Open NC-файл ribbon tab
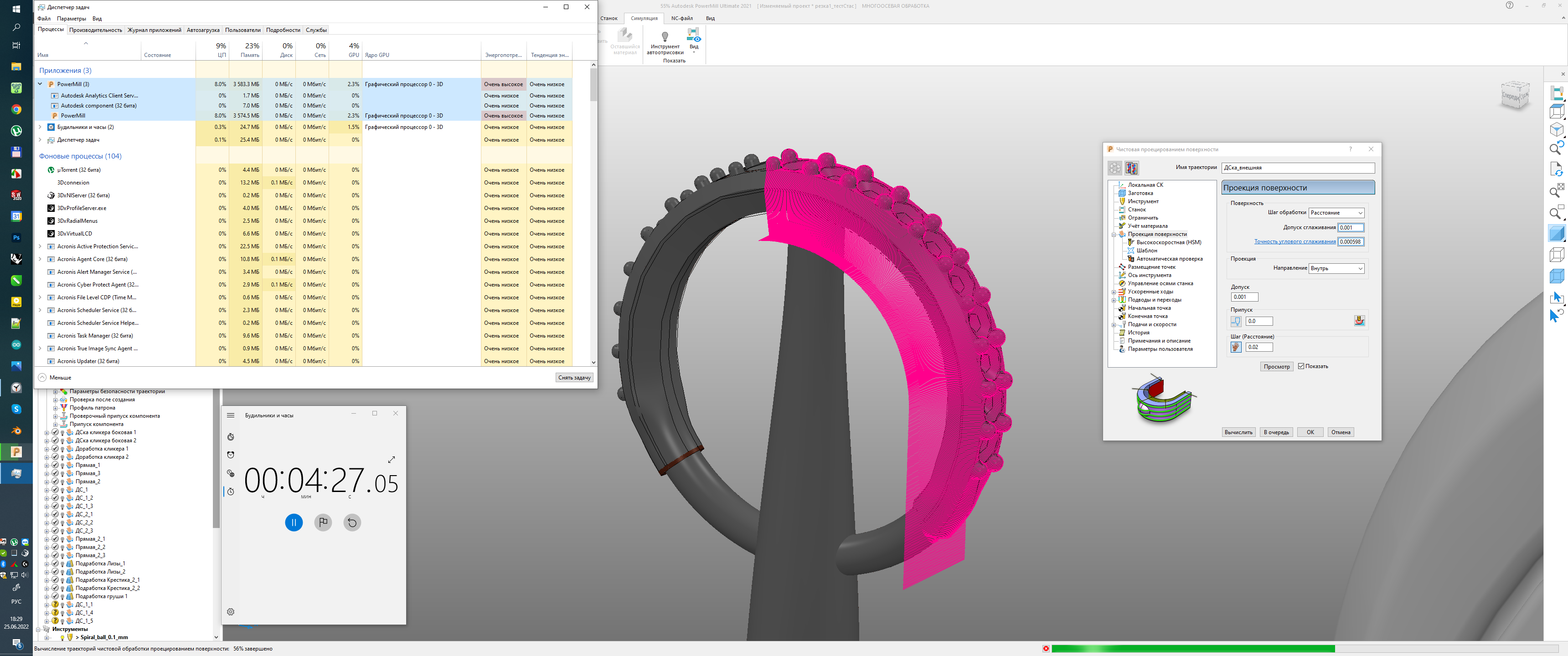 (682, 18)
